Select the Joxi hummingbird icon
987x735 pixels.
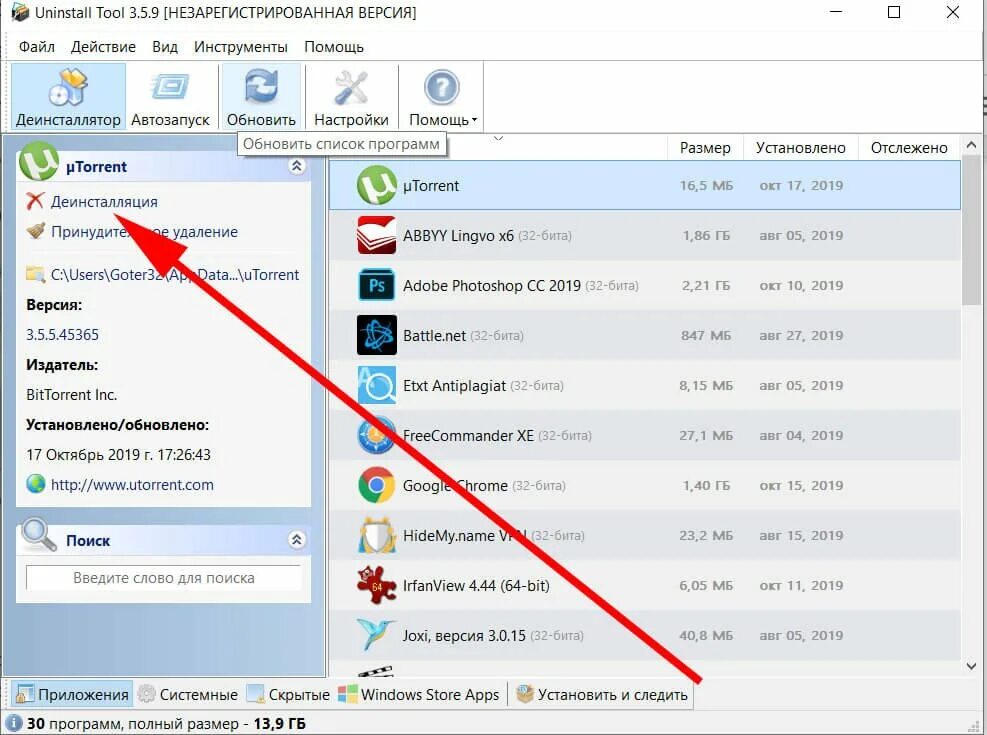point(376,634)
